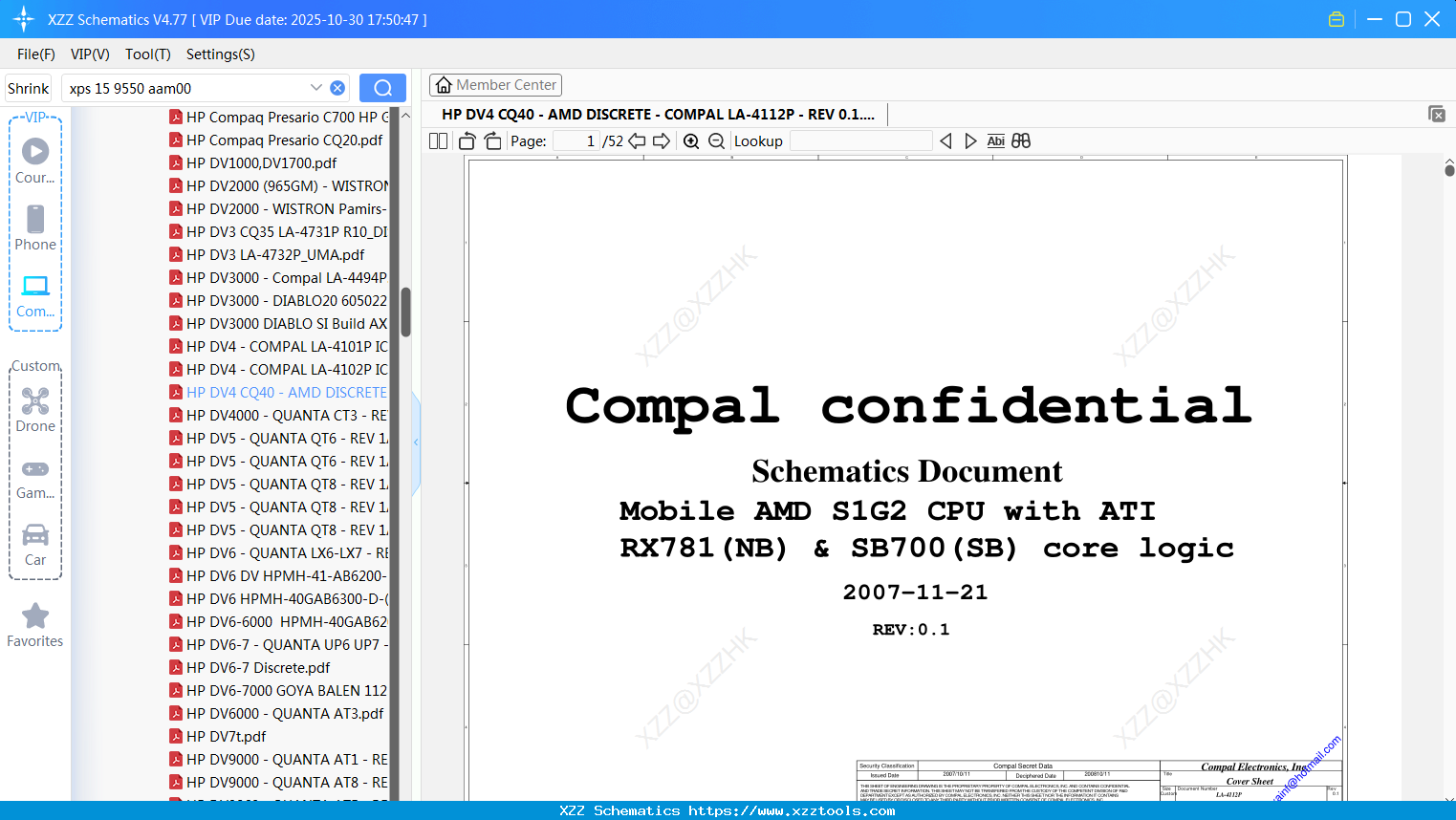The width and height of the screenshot is (1456, 820).
Task: Go to previous page arrow
Action: pos(637,141)
